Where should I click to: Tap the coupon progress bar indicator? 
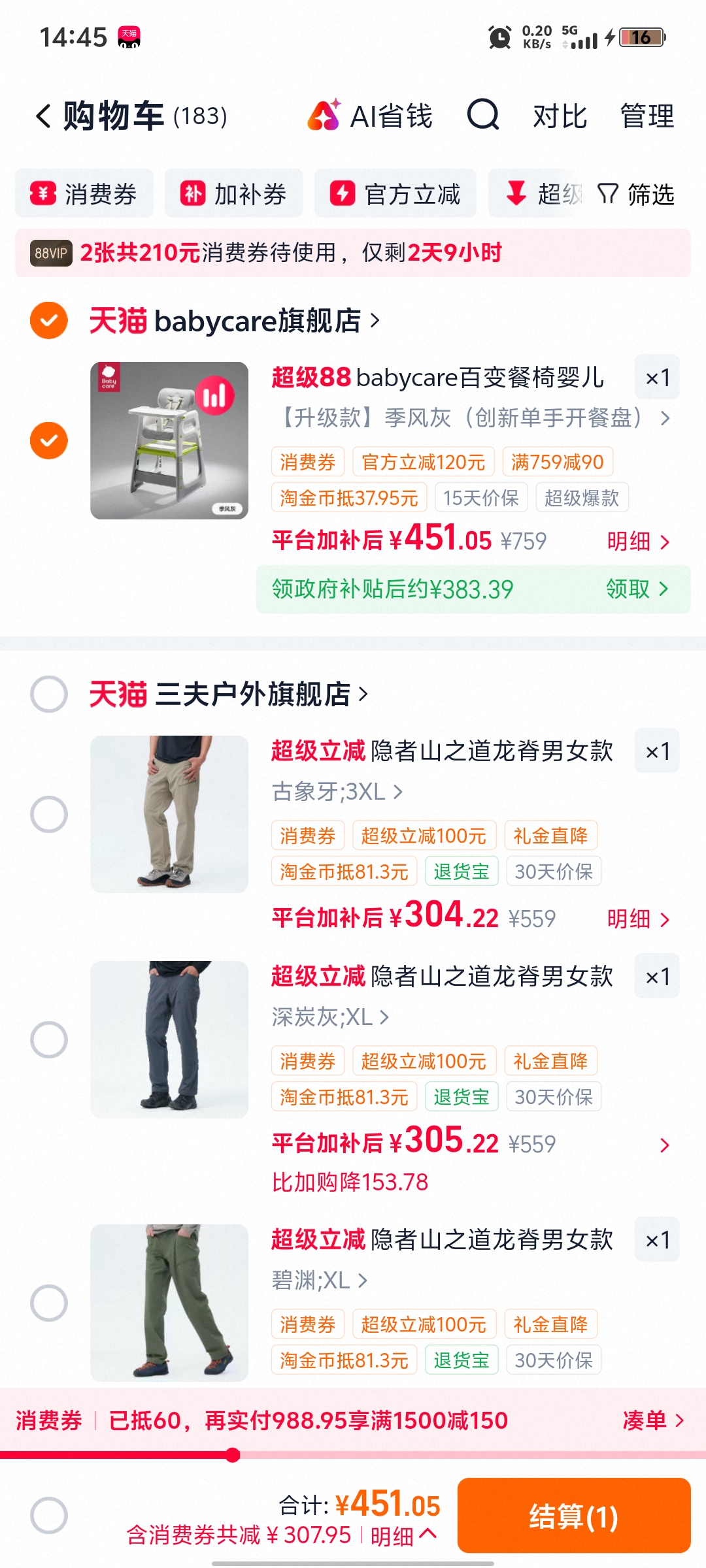click(233, 1455)
